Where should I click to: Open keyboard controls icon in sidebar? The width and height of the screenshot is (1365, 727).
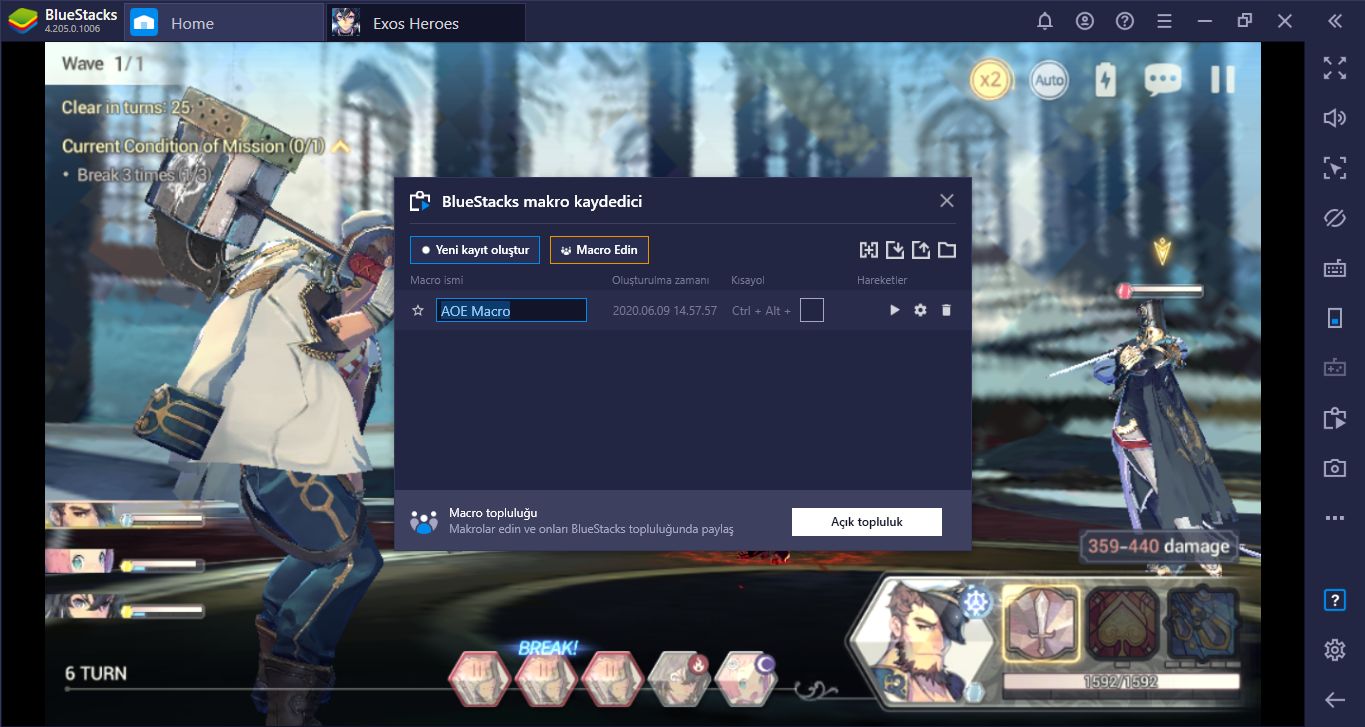1335,268
